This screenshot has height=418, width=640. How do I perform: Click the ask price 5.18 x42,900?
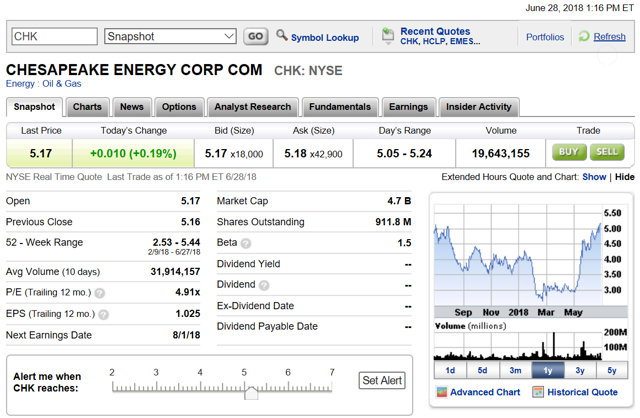tap(313, 154)
